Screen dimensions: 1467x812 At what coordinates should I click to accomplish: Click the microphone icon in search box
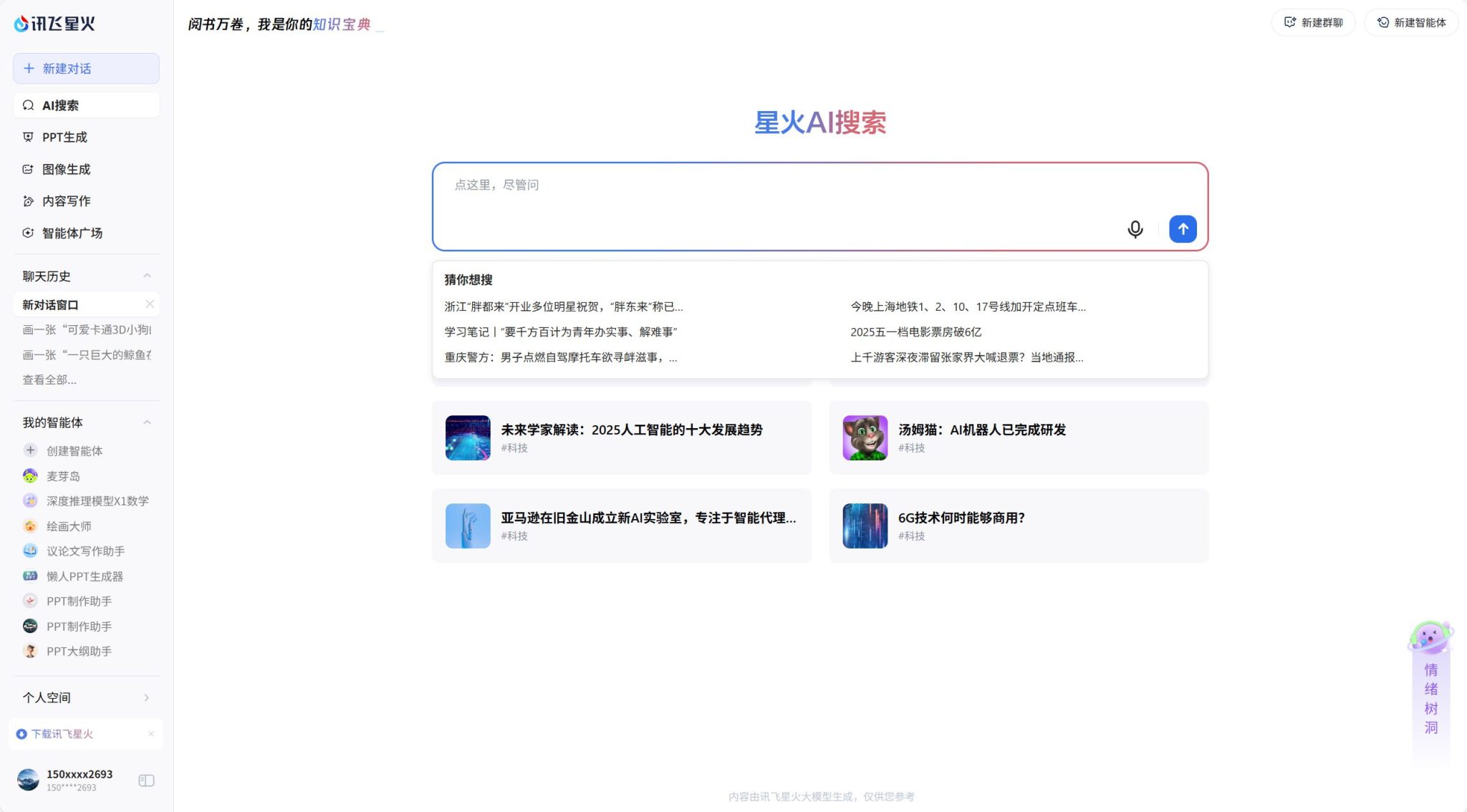coord(1135,229)
